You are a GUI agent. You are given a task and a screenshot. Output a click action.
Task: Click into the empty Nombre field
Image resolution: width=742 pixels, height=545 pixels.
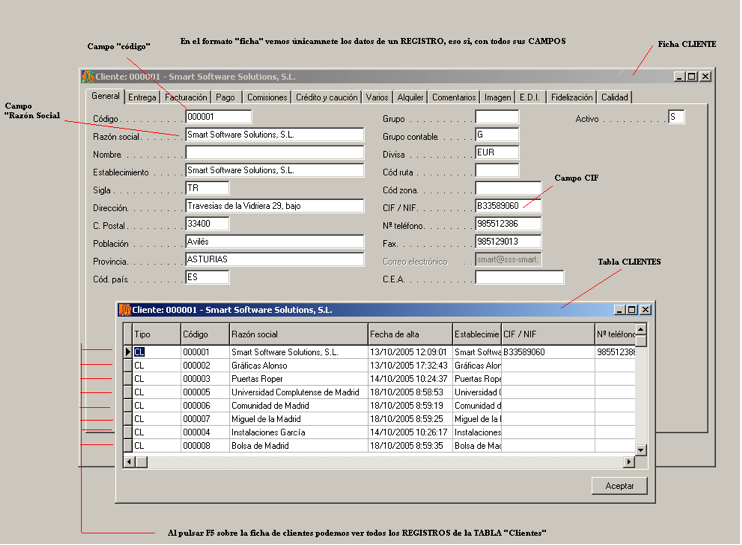pos(273,153)
